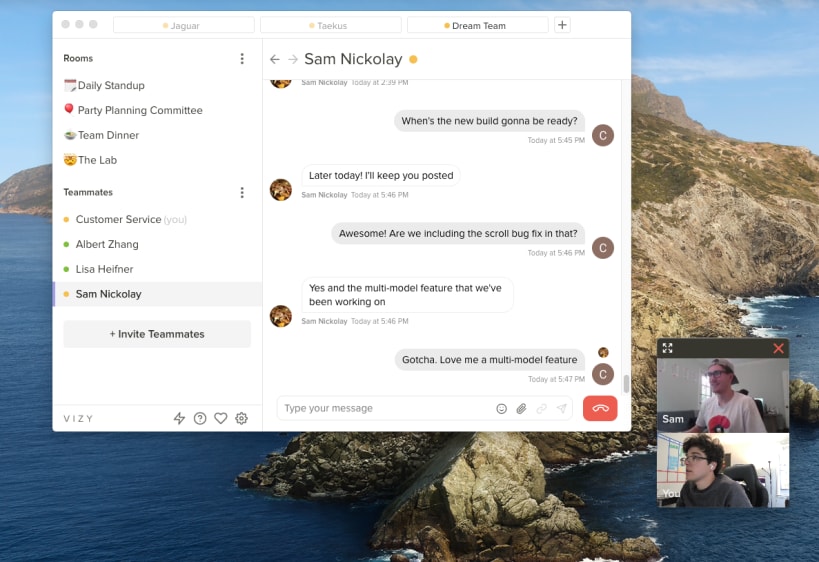Click small read-receipt avatar above Gotcha message

coord(603,353)
